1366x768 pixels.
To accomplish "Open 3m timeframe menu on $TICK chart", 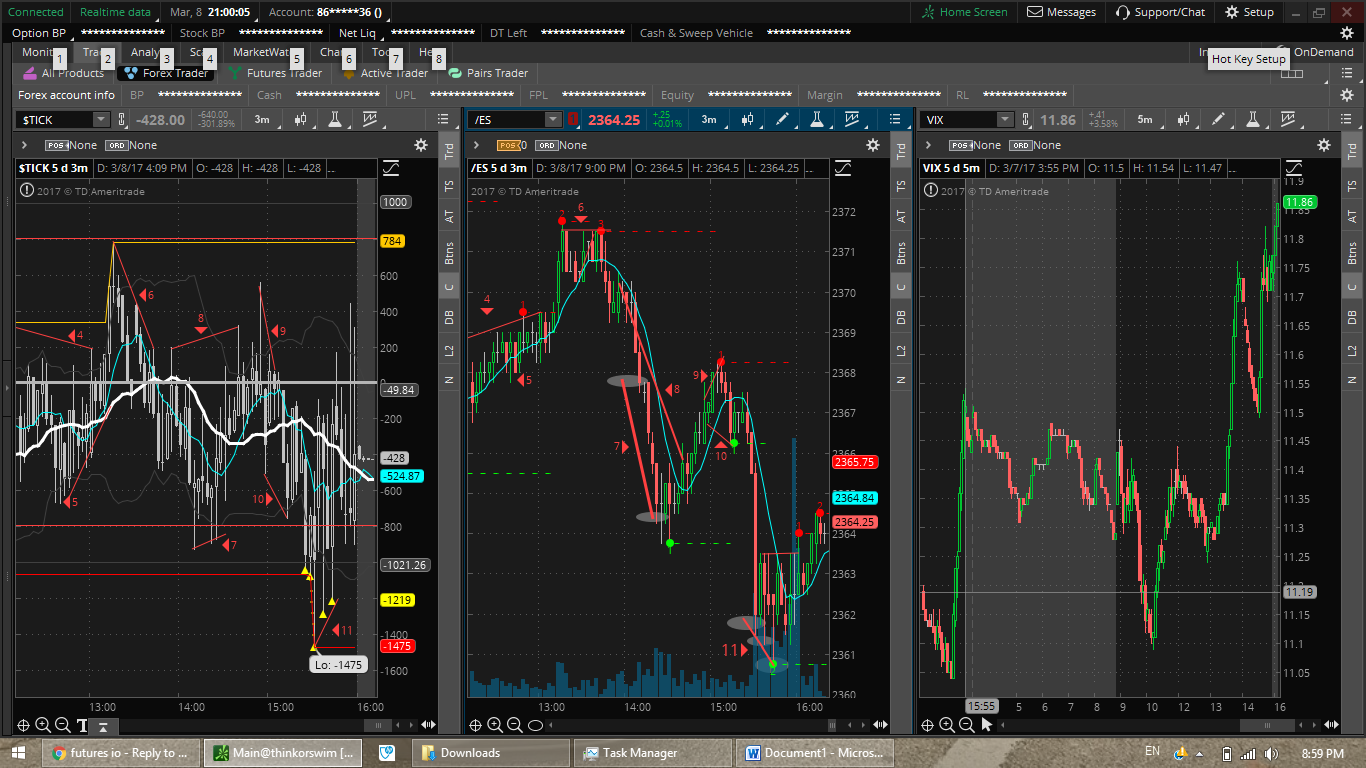I will (261, 120).
